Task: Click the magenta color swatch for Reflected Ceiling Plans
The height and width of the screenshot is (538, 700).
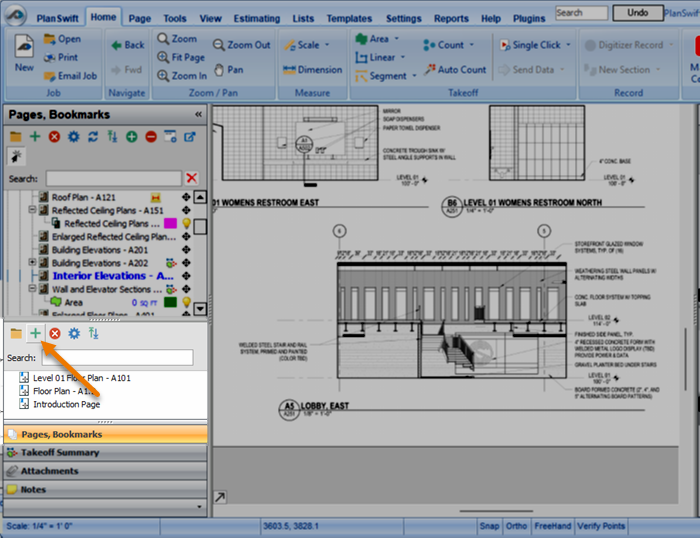Action: point(170,223)
